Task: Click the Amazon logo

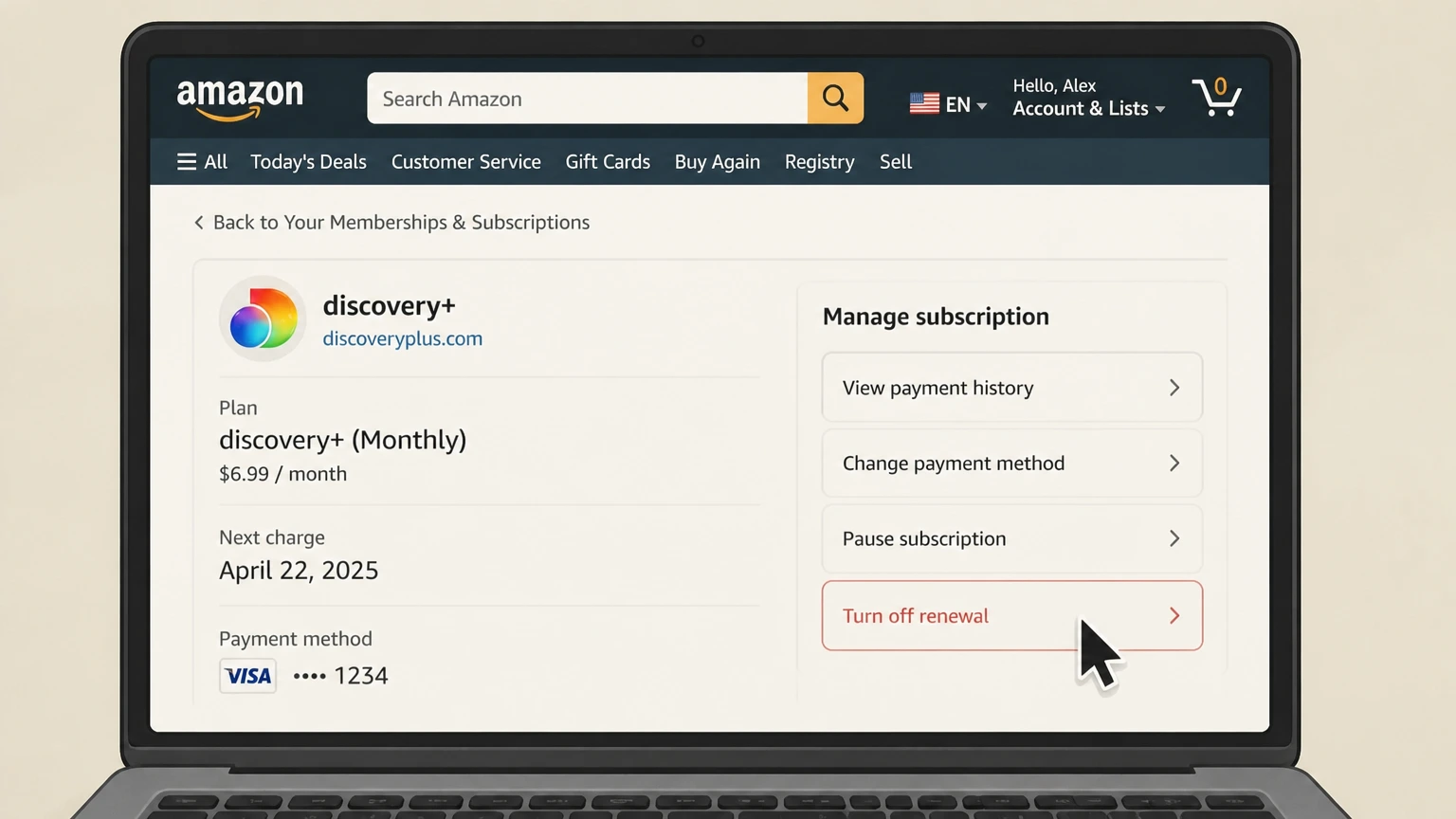Action: [x=240, y=99]
